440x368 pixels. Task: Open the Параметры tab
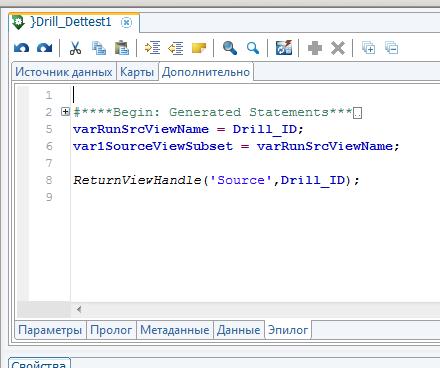tap(50, 330)
